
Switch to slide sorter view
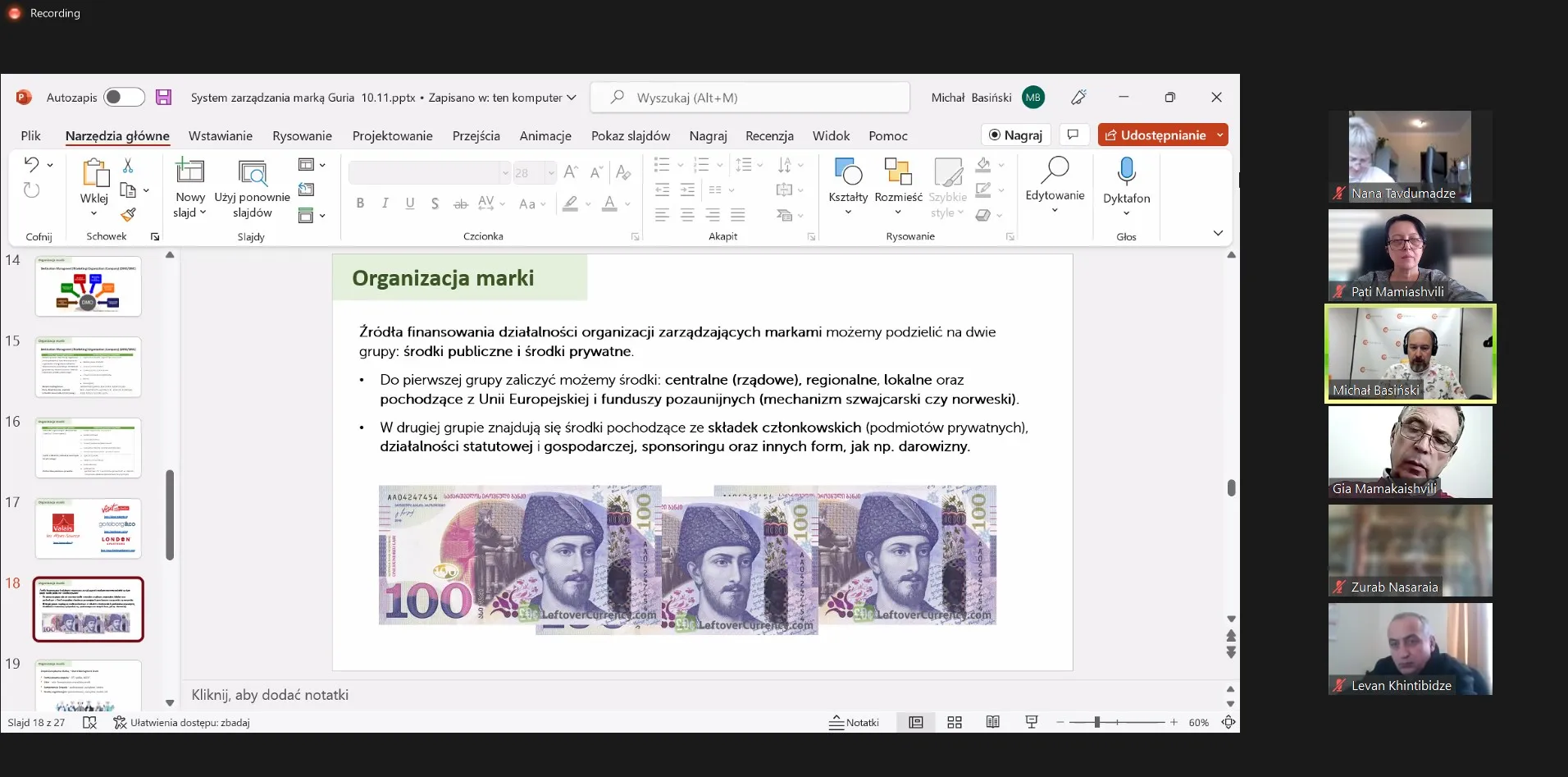(x=955, y=723)
